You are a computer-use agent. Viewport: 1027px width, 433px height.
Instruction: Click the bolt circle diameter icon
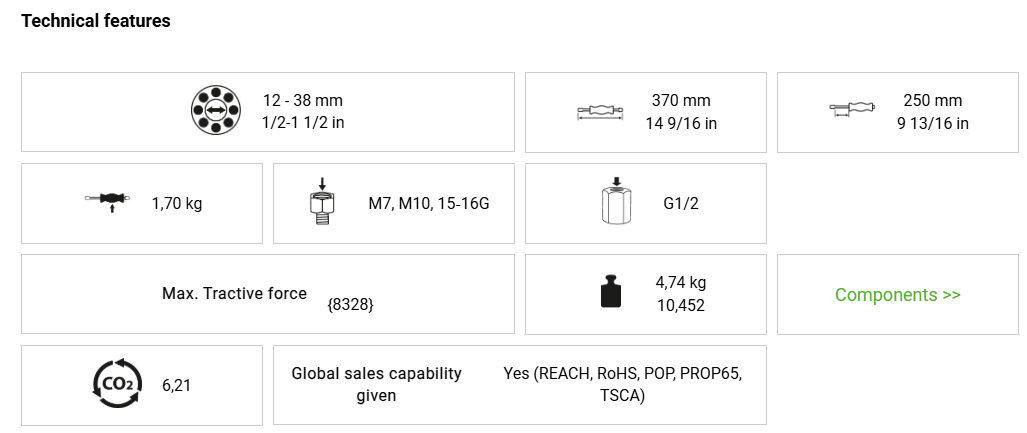click(x=213, y=111)
